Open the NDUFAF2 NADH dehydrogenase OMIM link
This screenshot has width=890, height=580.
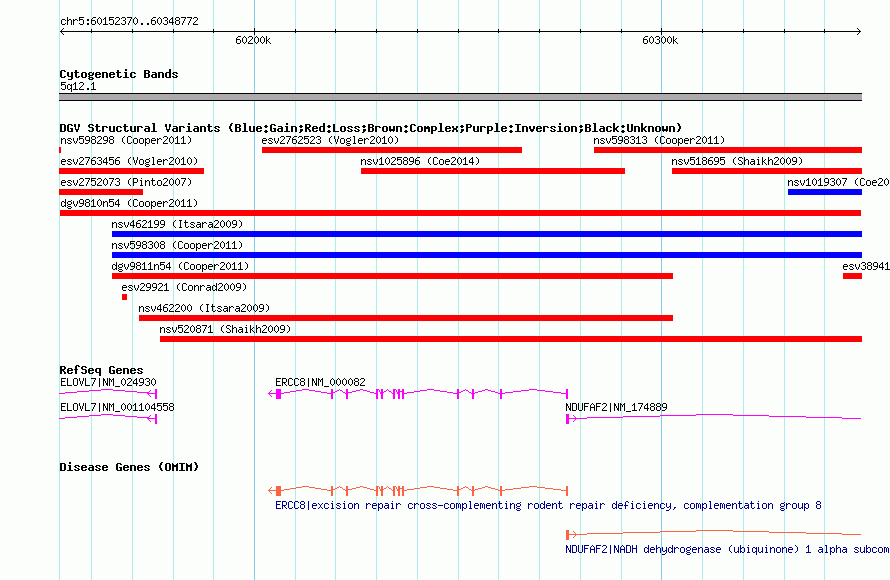[x=727, y=549]
